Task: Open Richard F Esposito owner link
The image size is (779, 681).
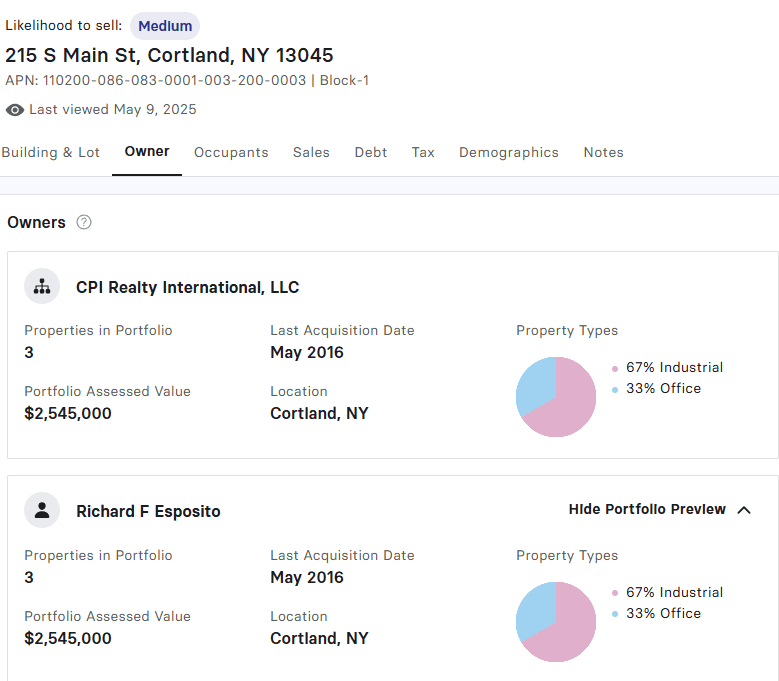Action: (148, 512)
